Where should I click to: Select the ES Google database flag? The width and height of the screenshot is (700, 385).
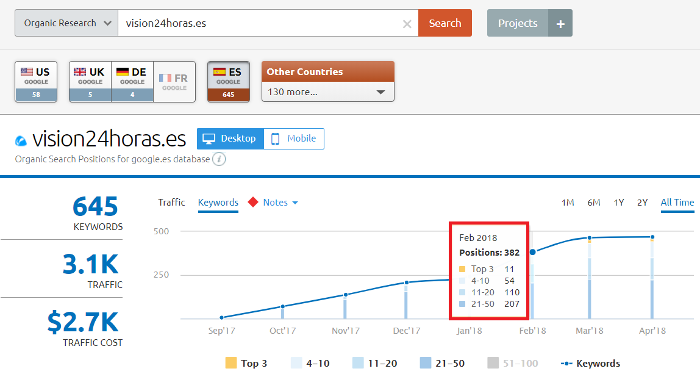coord(228,82)
